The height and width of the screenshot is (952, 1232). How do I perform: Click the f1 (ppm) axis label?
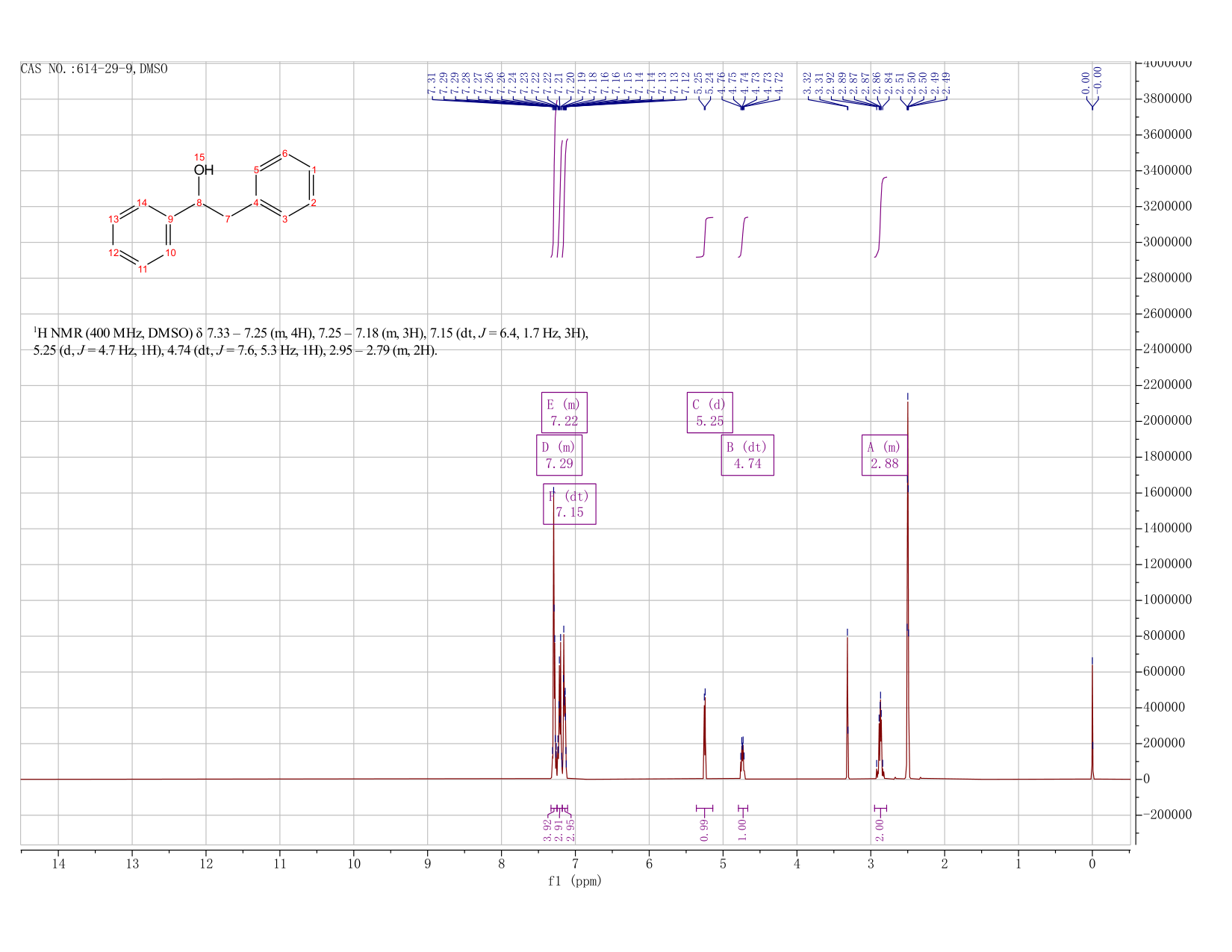pyautogui.click(x=575, y=881)
